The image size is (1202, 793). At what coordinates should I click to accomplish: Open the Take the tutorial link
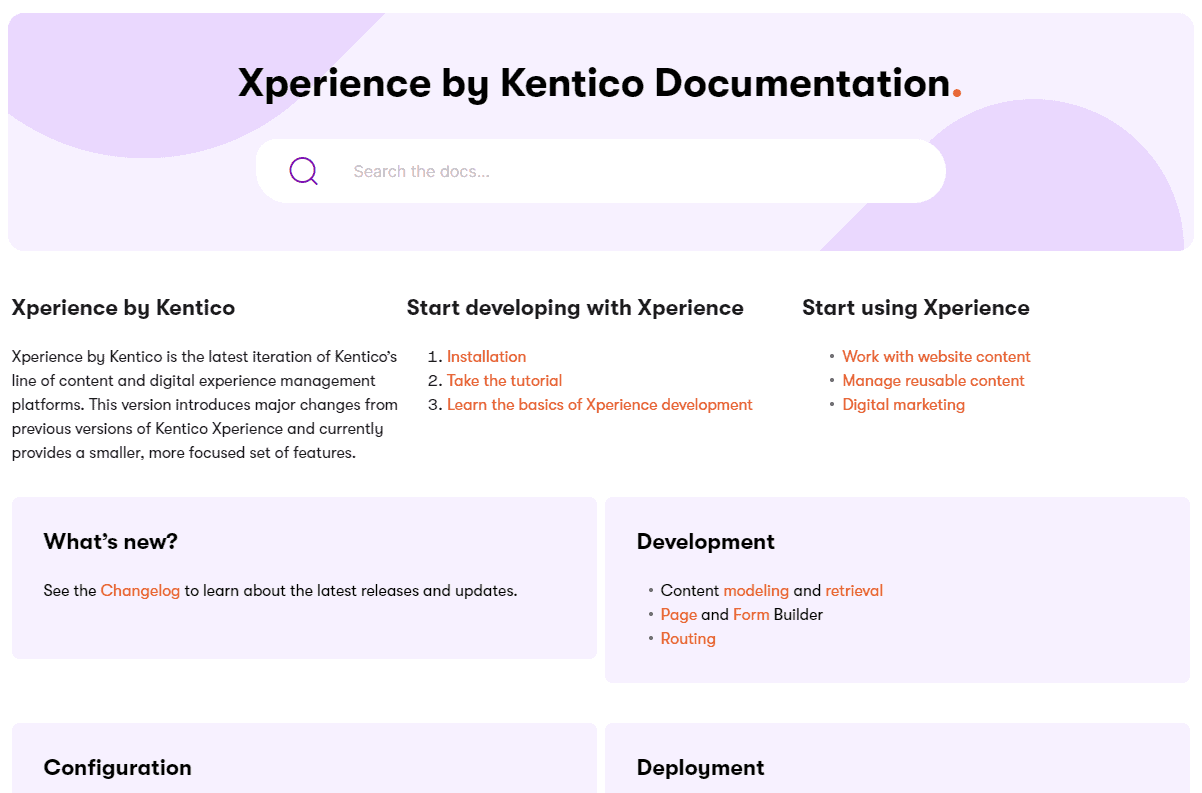504,380
